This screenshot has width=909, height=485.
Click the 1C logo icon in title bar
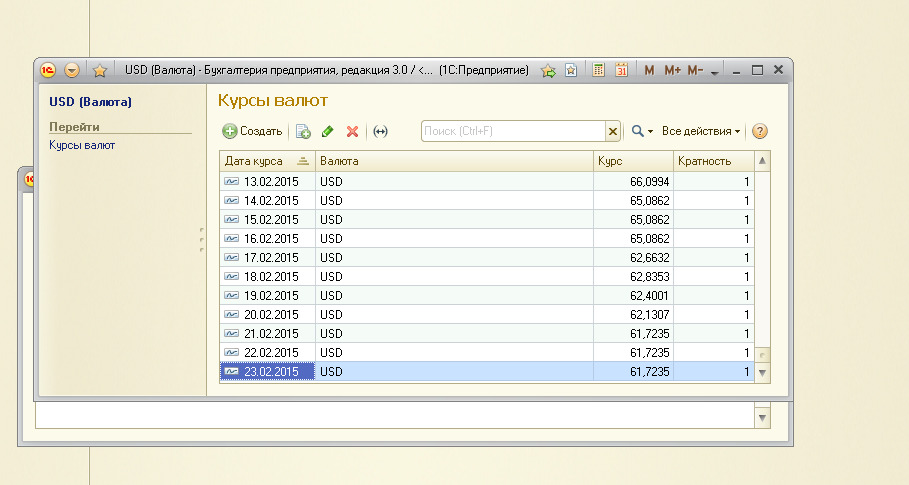[x=48, y=70]
